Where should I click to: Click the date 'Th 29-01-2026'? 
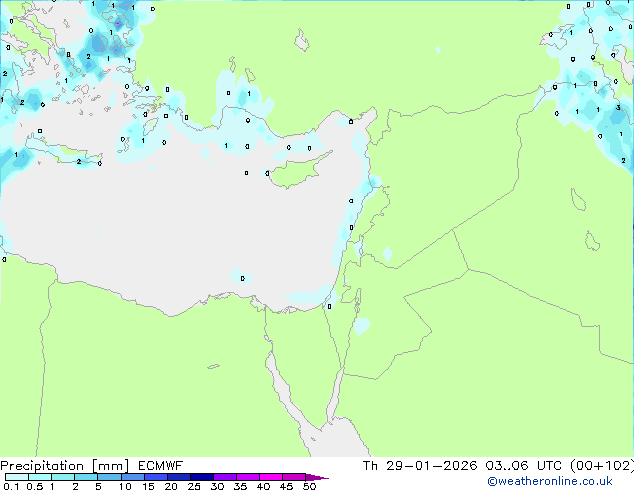(420, 466)
